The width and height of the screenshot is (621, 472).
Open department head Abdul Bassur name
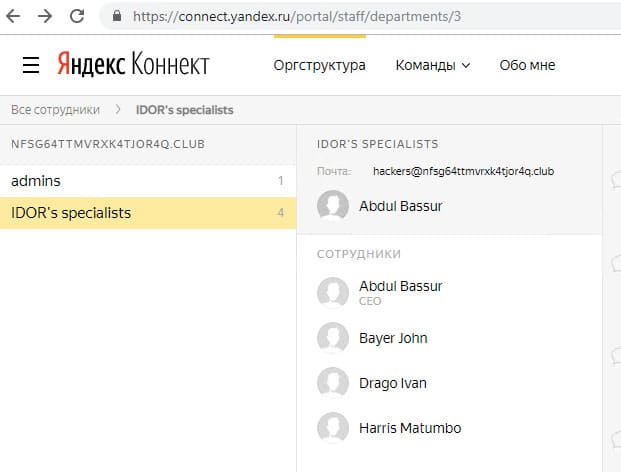(x=401, y=206)
